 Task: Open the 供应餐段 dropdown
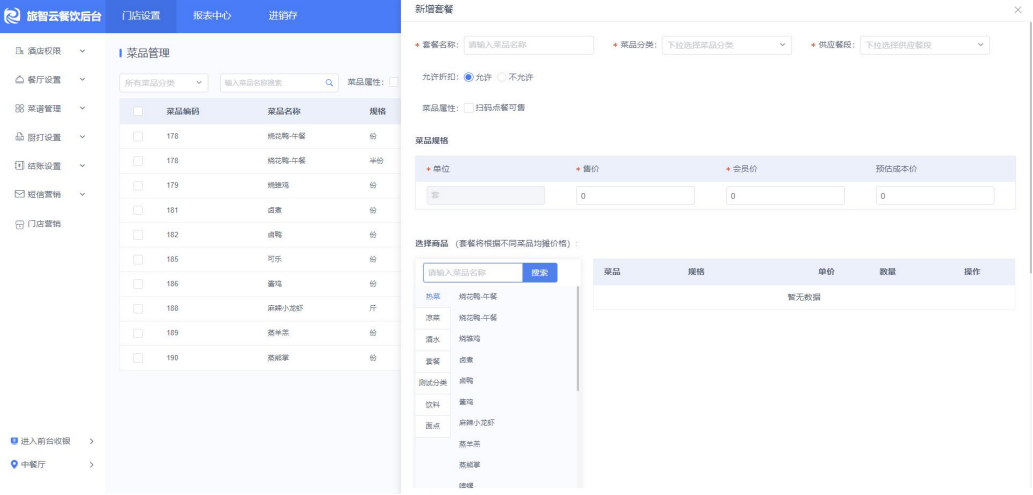click(x=924, y=45)
